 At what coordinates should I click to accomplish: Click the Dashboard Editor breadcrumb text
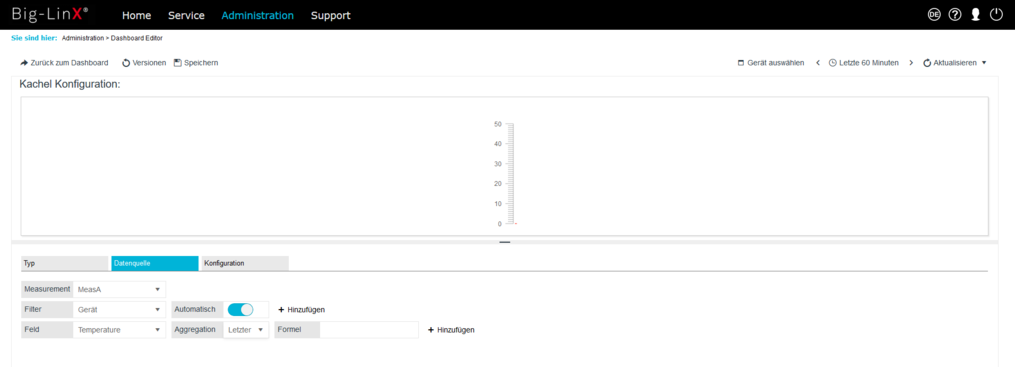click(137, 38)
